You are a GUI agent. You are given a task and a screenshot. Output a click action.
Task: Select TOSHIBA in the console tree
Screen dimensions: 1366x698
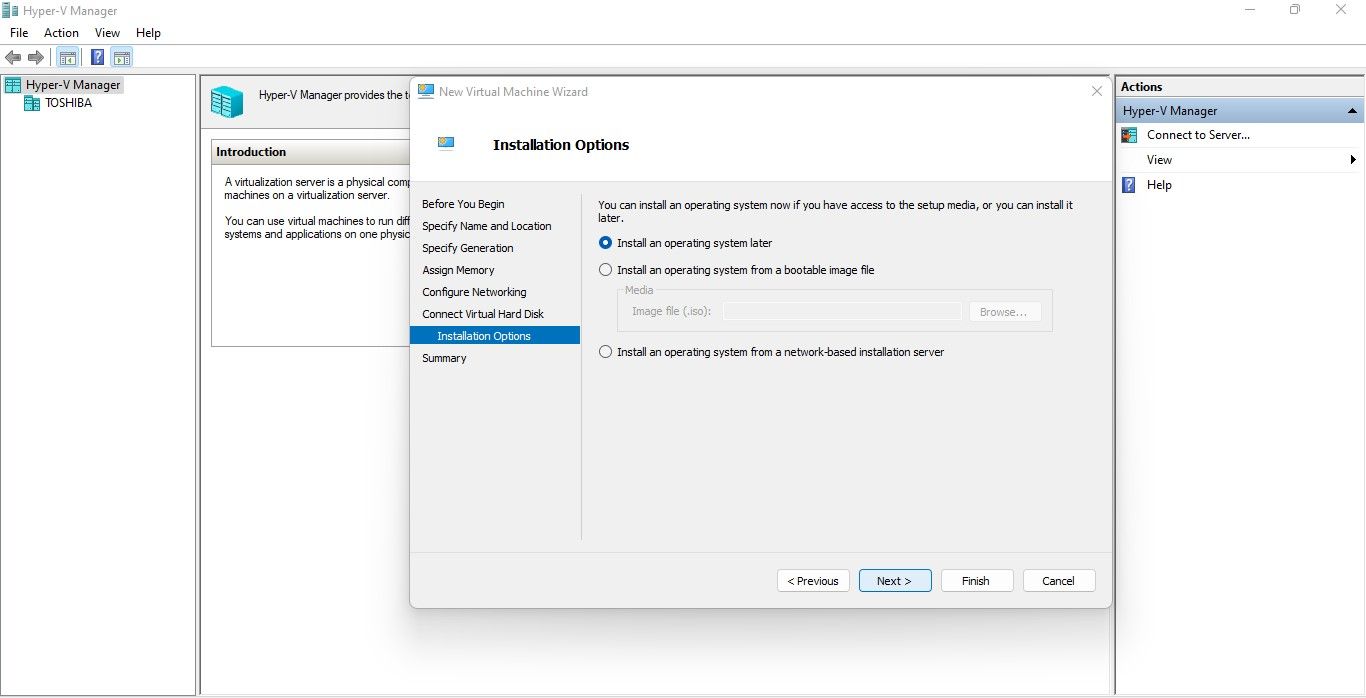coord(68,103)
